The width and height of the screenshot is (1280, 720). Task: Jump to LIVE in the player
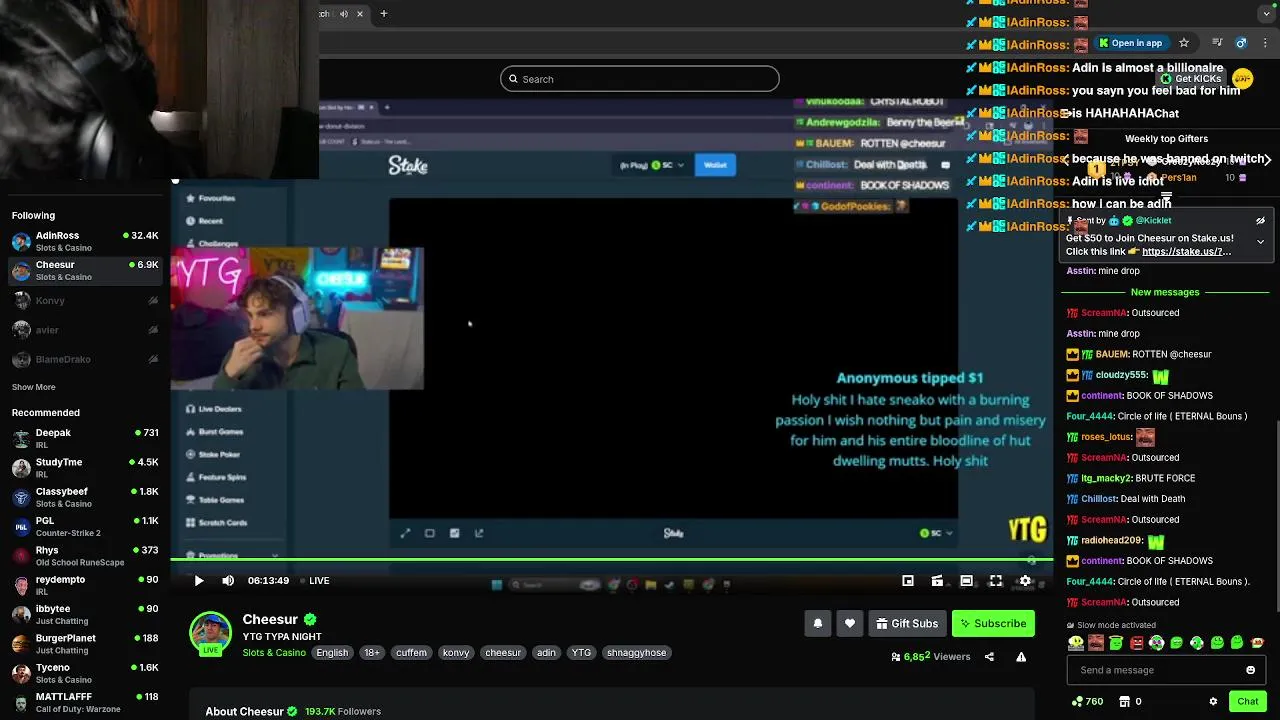point(314,581)
